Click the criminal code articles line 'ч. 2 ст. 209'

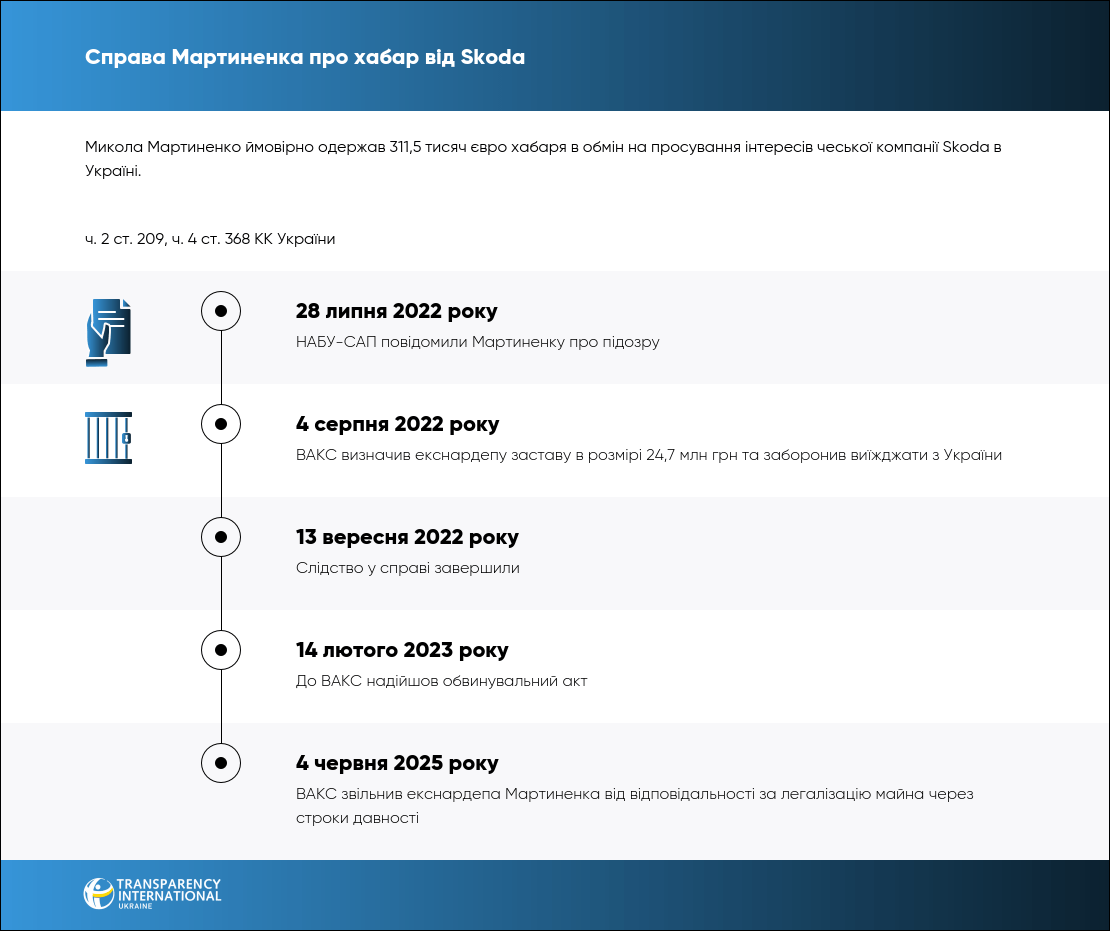[x=210, y=239]
